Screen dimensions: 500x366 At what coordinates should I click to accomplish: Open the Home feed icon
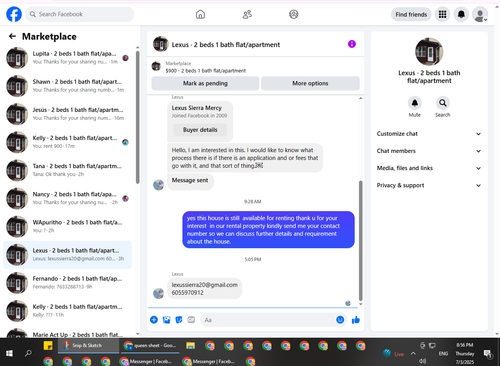200,14
